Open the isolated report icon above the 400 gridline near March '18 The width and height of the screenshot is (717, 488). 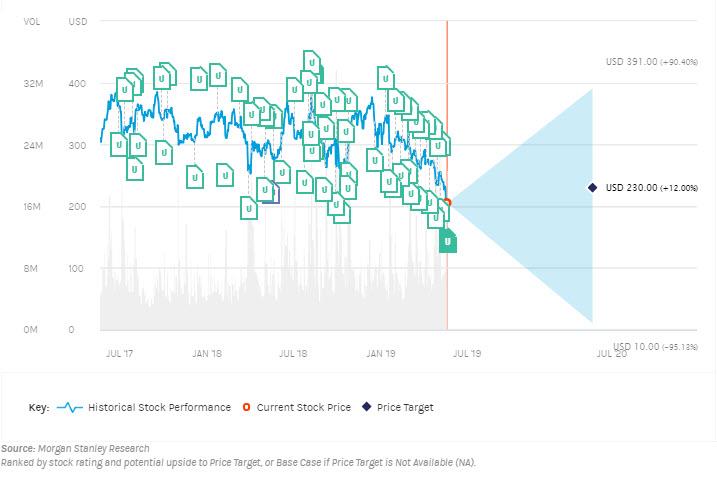click(218, 75)
